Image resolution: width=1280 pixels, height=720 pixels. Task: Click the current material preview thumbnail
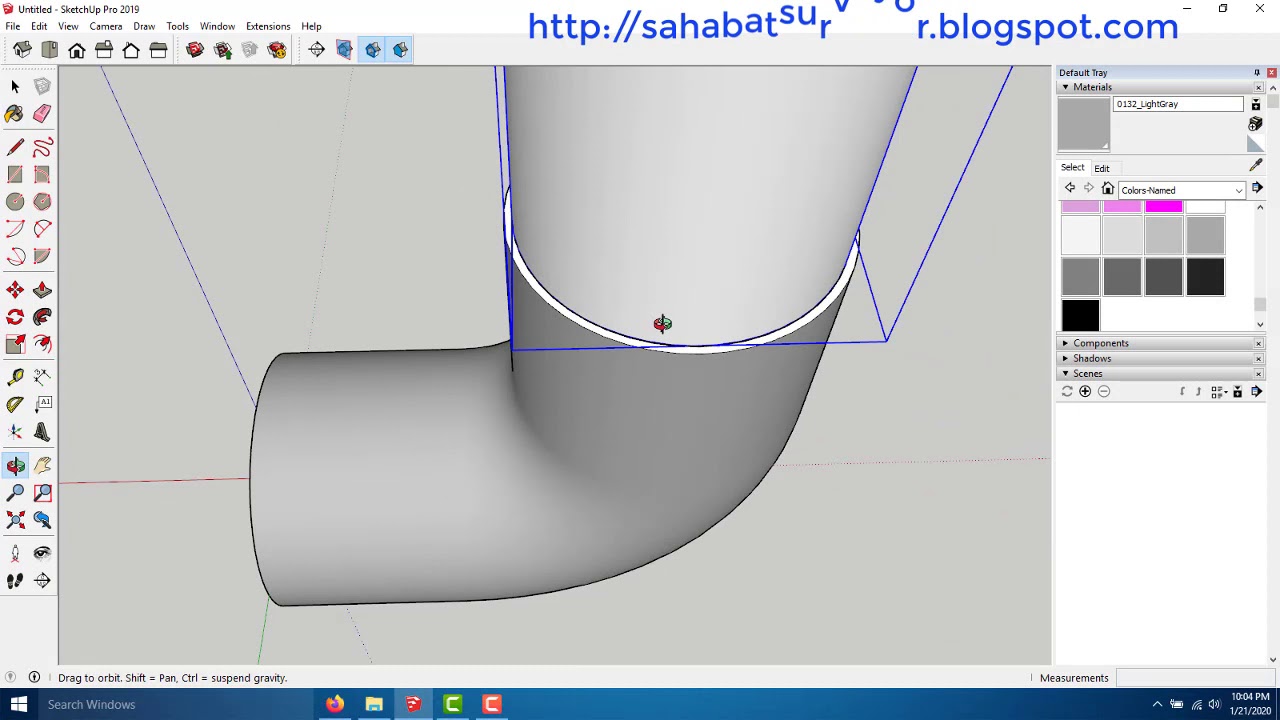[1084, 125]
